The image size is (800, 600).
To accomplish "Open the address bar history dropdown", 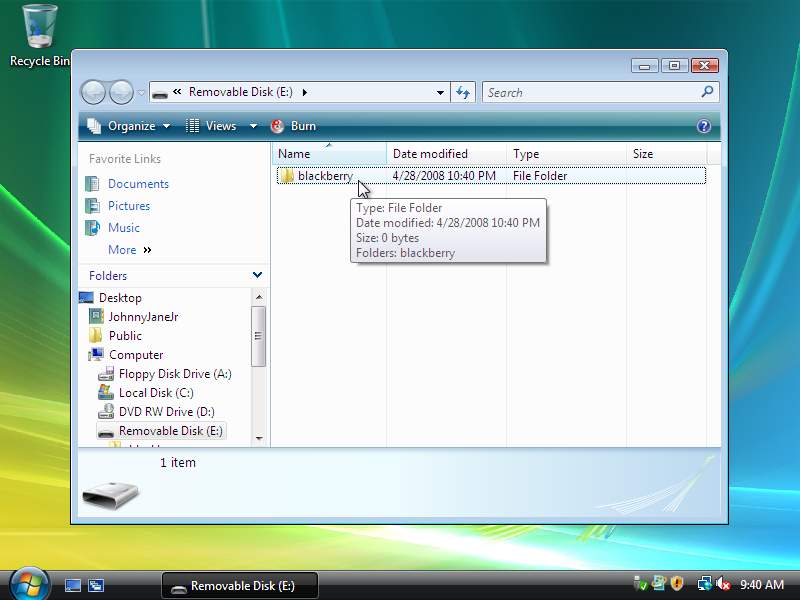I will pyautogui.click(x=440, y=93).
